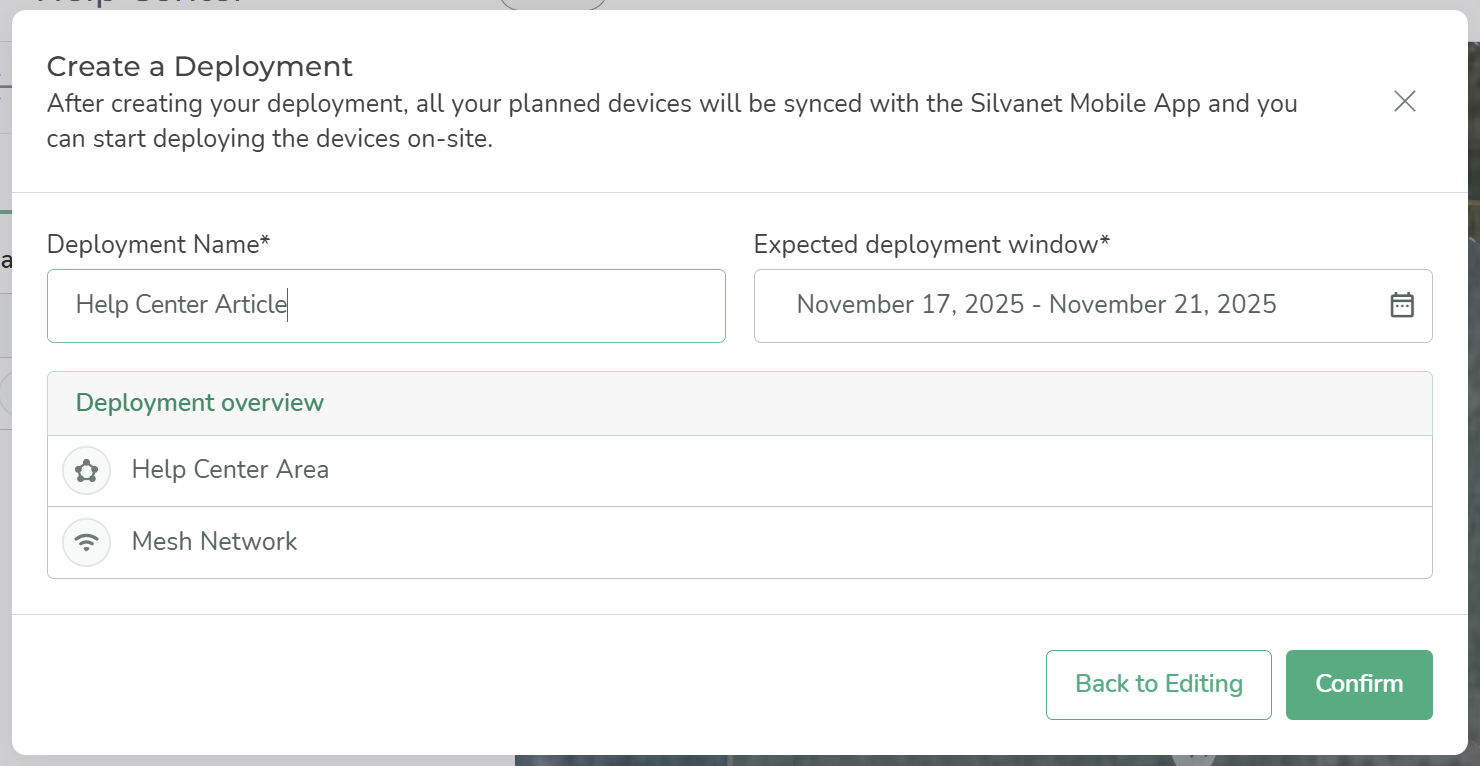Click the Deployment Name input field
The image size is (1480, 766).
(386, 305)
